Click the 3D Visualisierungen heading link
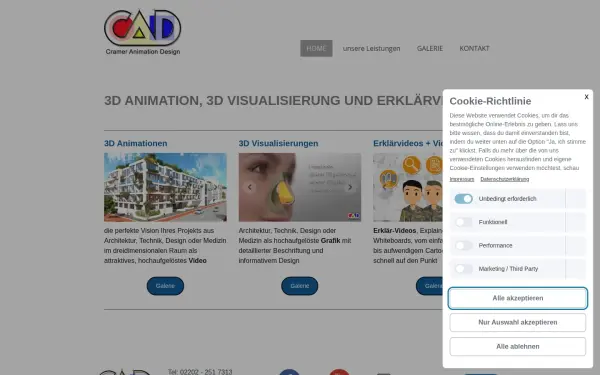Image resolution: width=600 pixels, height=375 pixels. (x=278, y=143)
